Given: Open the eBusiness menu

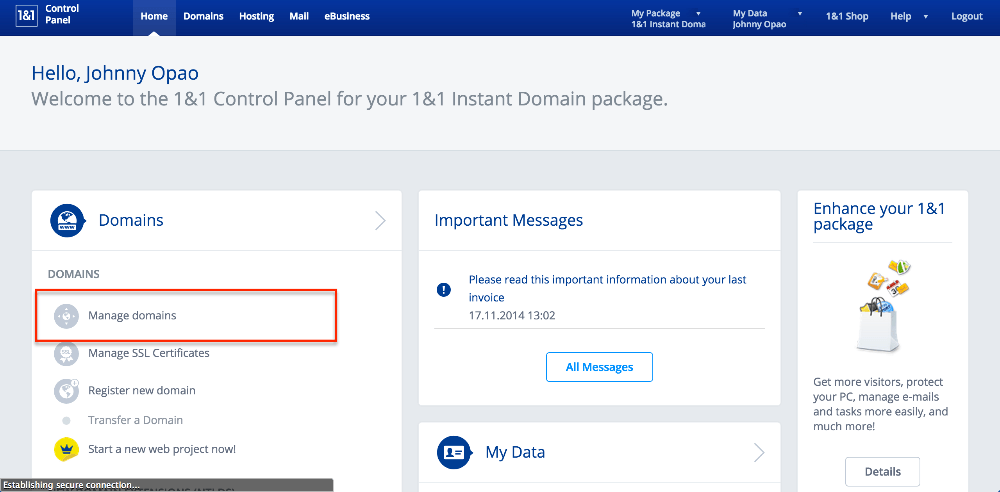Looking at the screenshot, I should click(347, 17).
